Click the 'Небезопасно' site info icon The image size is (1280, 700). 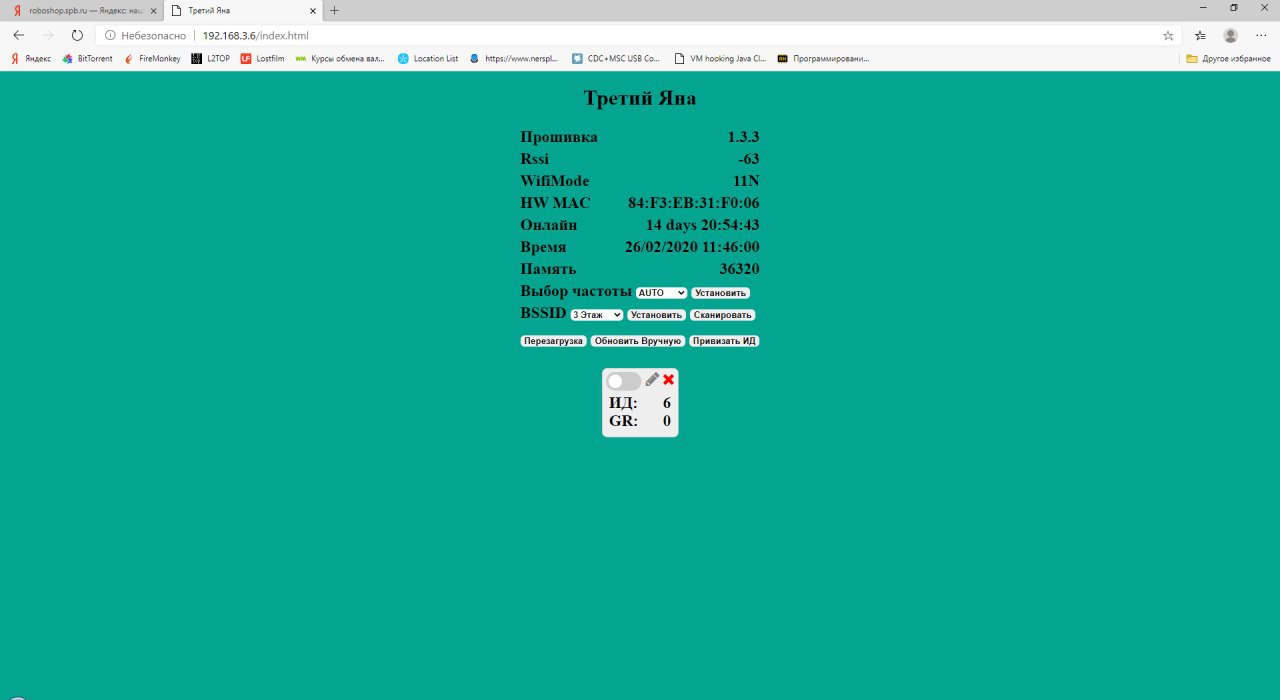click(111, 35)
